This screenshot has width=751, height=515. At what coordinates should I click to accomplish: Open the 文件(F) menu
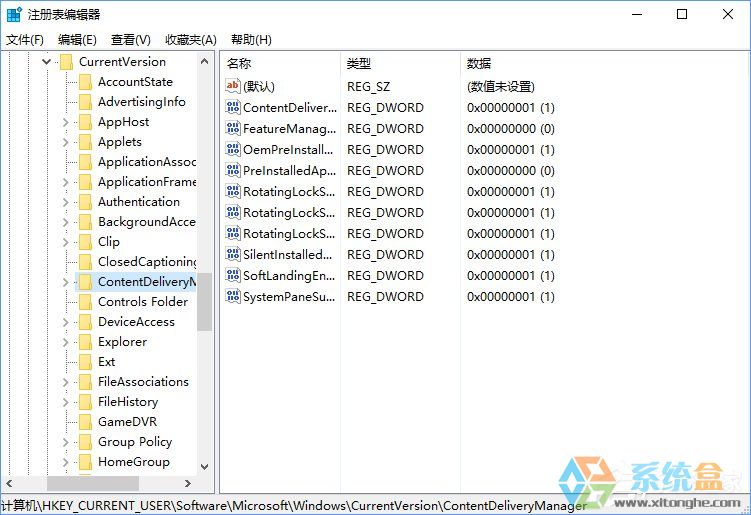click(25, 40)
